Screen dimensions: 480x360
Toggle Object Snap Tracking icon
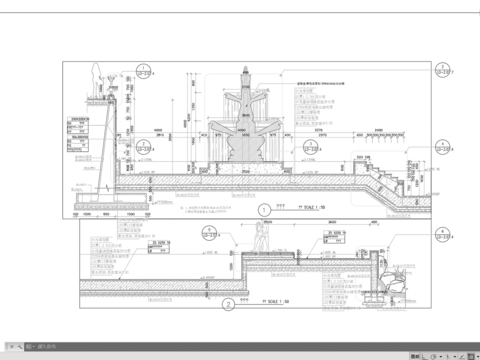(x=462, y=357)
